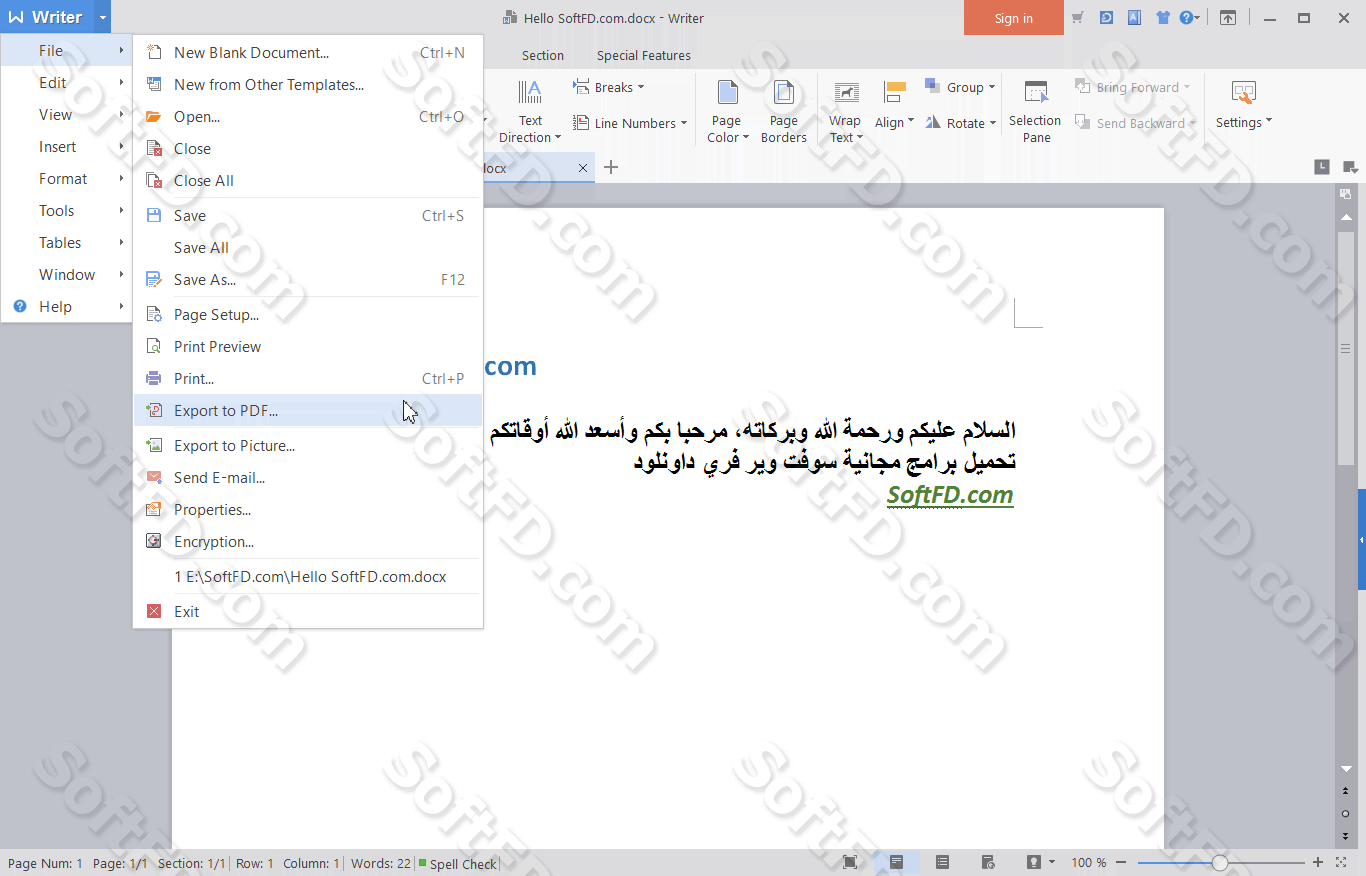Click Export to PDF... entry

[308, 411]
